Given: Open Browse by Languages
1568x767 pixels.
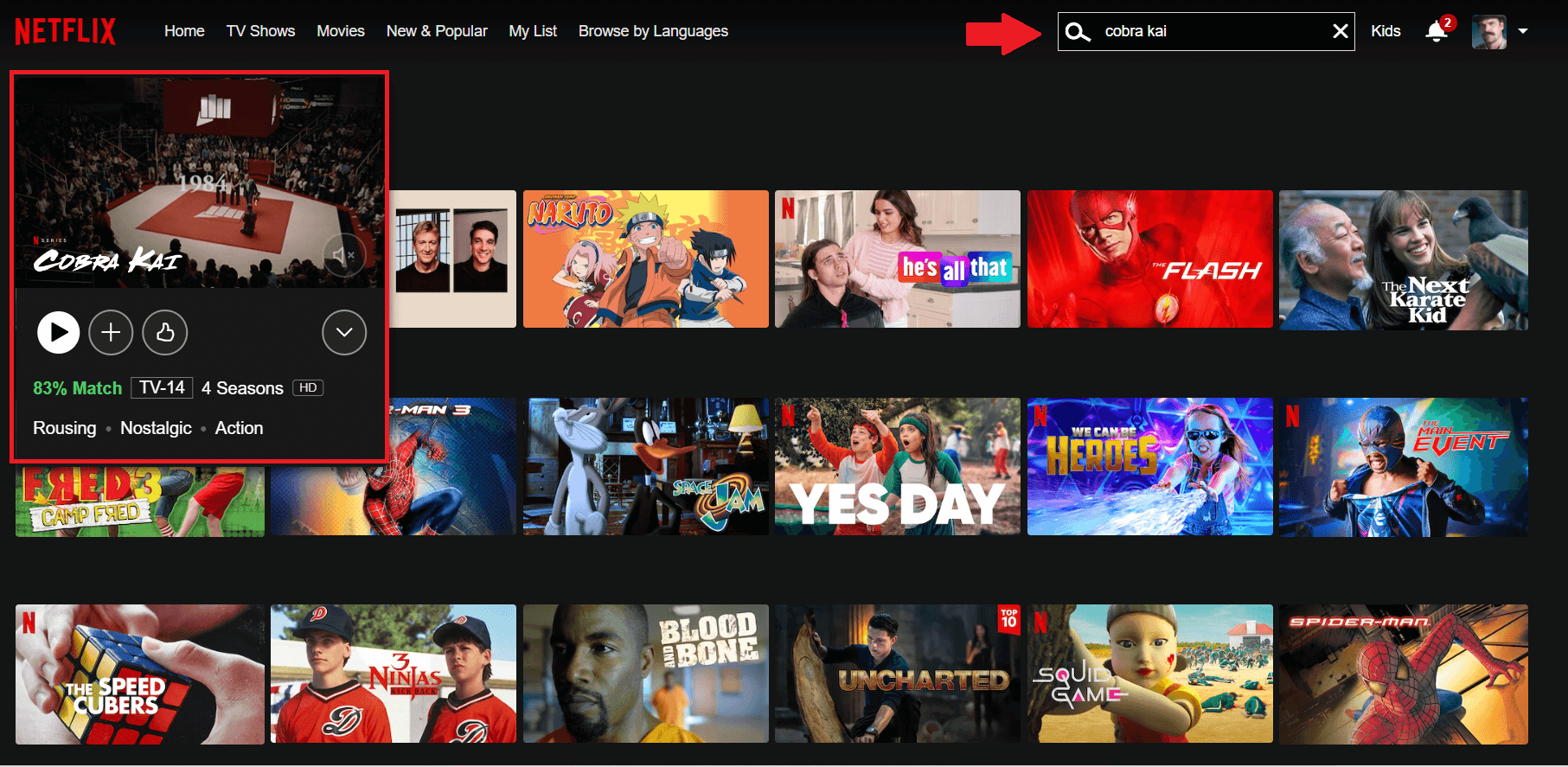Looking at the screenshot, I should pyautogui.click(x=653, y=31).
